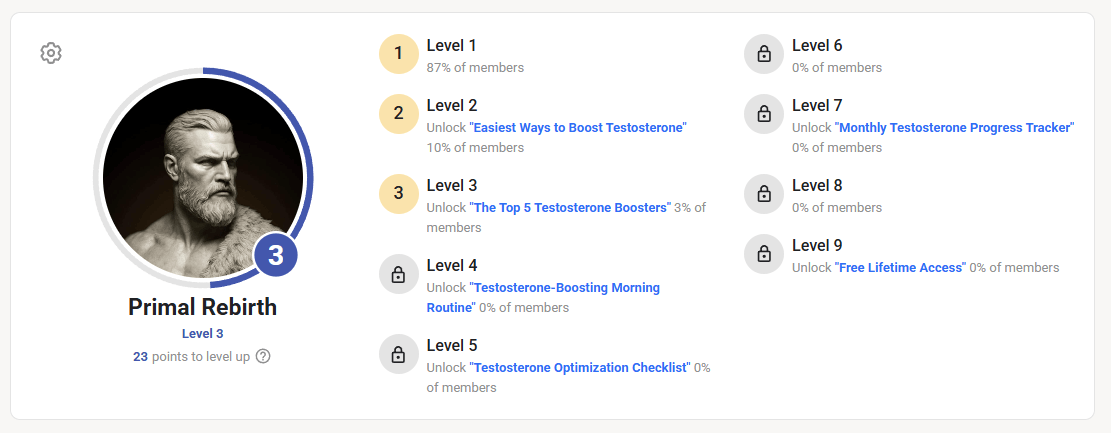Open the "Free Lifetime Access" link
This screenshot has height=433, width=1111.
pos(900,268)
